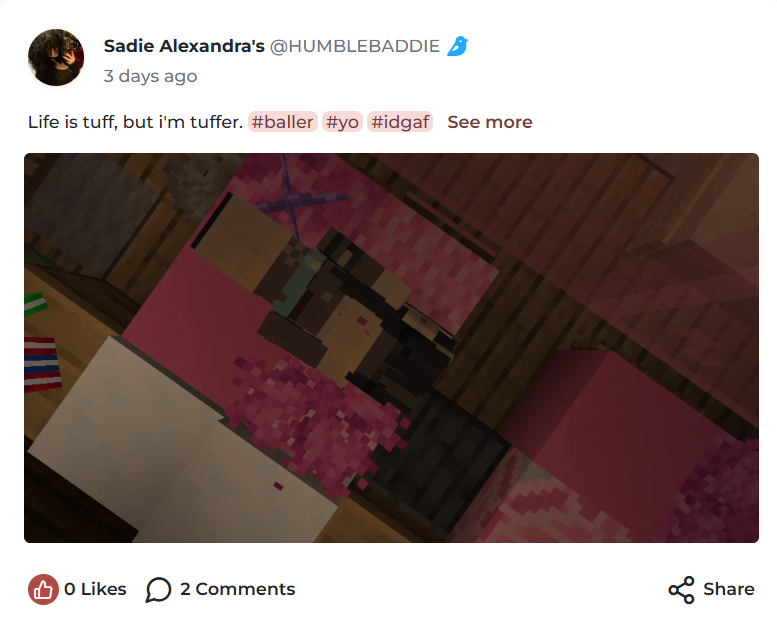Click the share network icon
Screen dimensions: 777x627
point(681,589)
